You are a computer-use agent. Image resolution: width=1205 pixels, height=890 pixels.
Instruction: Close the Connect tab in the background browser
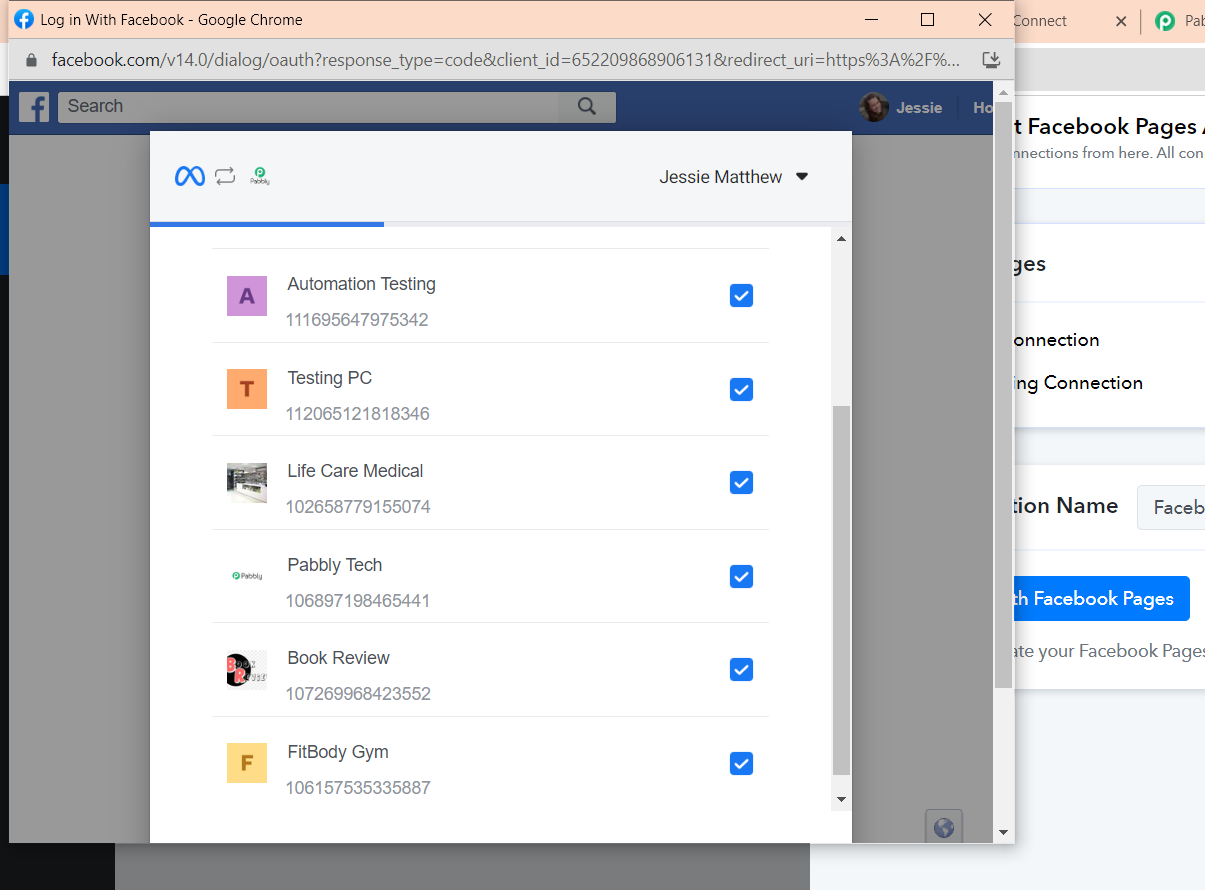tap(1121, 21)
